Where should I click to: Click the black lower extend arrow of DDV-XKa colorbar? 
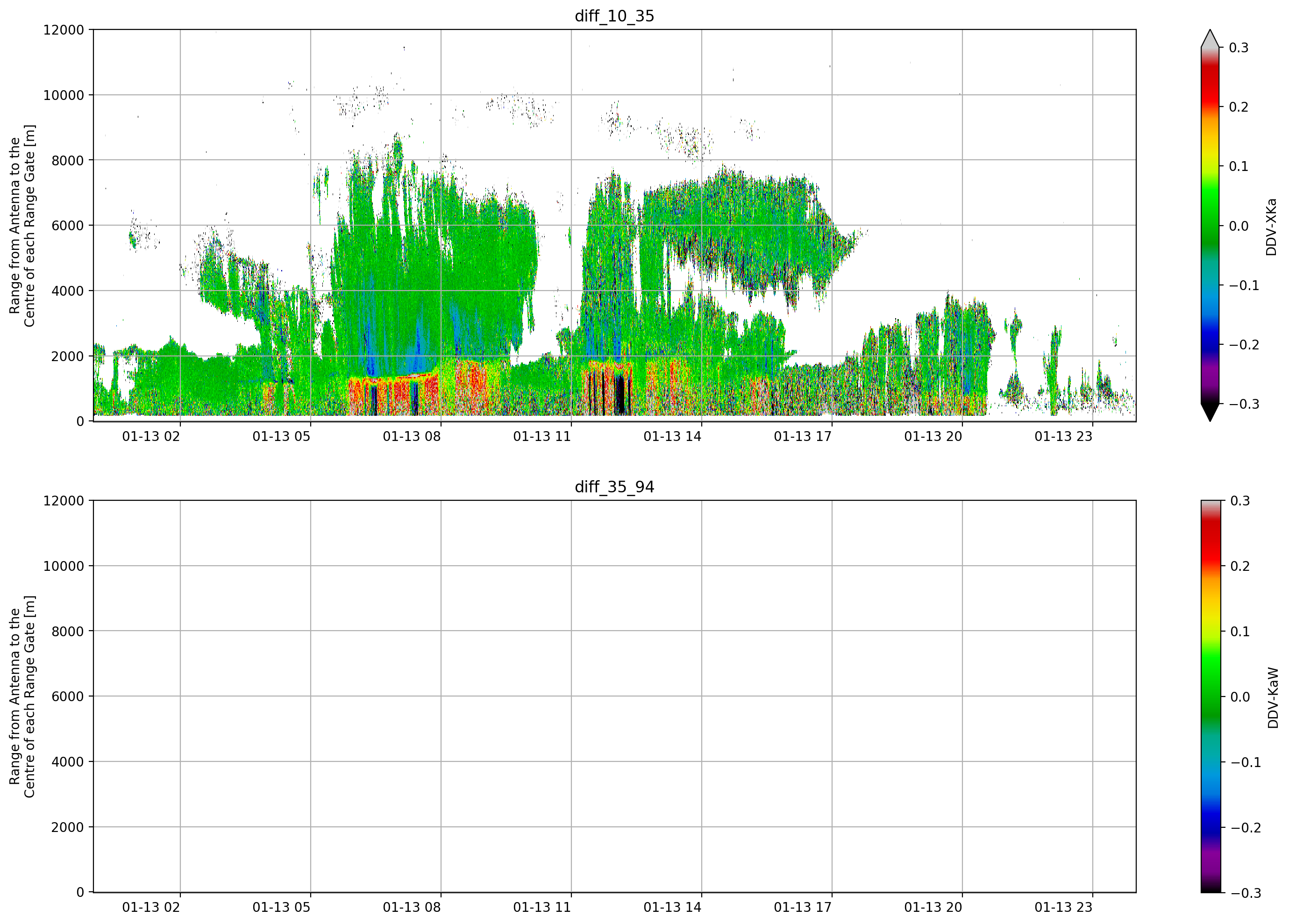[1210, 412]
